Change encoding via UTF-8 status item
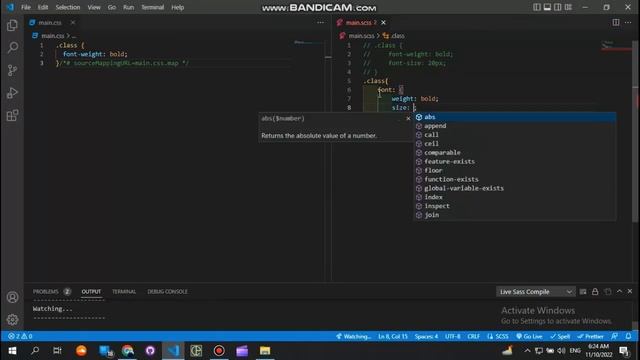Screen dimensions: 640x360 [453, 336]
